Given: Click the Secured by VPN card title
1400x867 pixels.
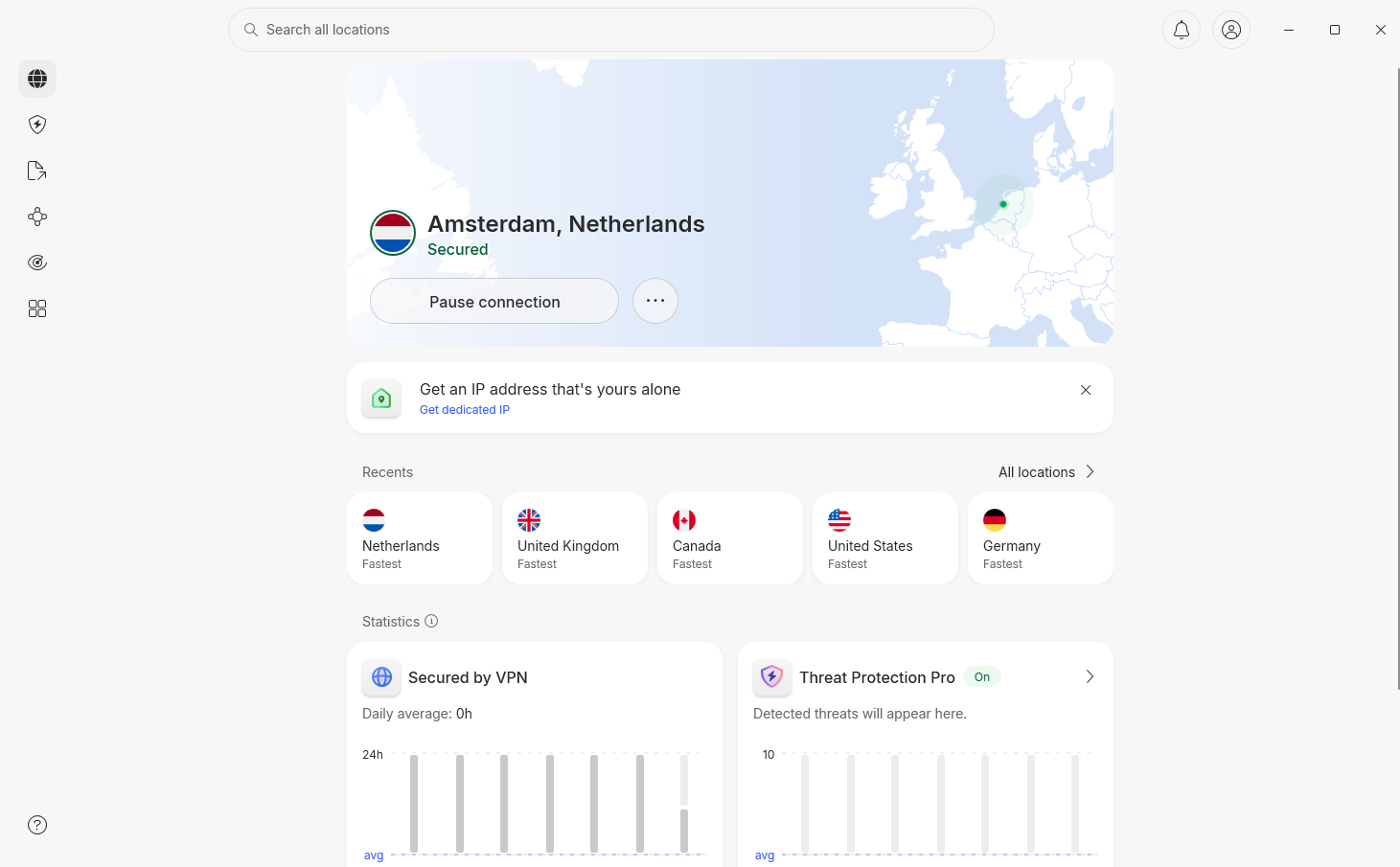Looking at the screenshot, I should (468, 677).
